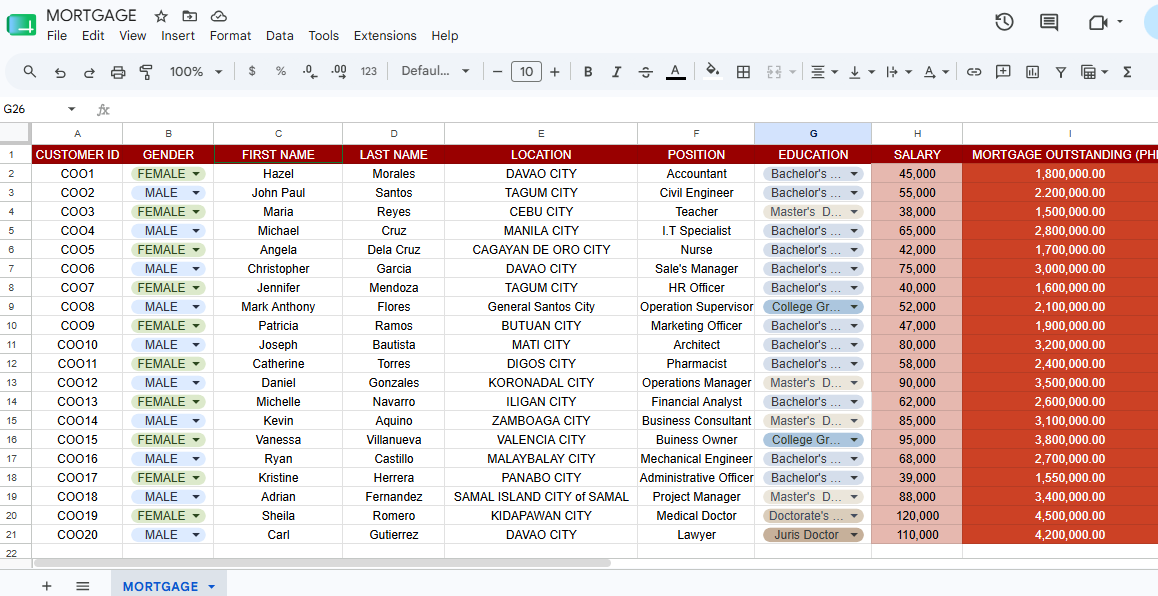Increase font size plus button
This screenshot has height=596, width=1158.
tap(555, 72)
